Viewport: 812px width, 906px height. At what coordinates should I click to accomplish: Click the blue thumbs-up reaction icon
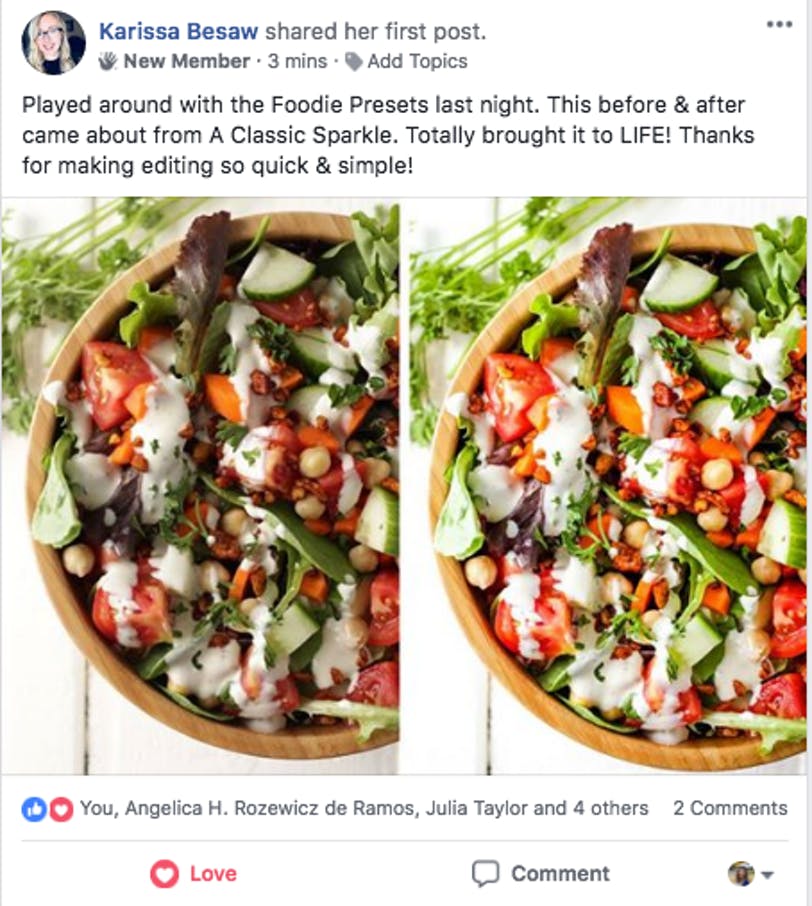tap(34, 809)
